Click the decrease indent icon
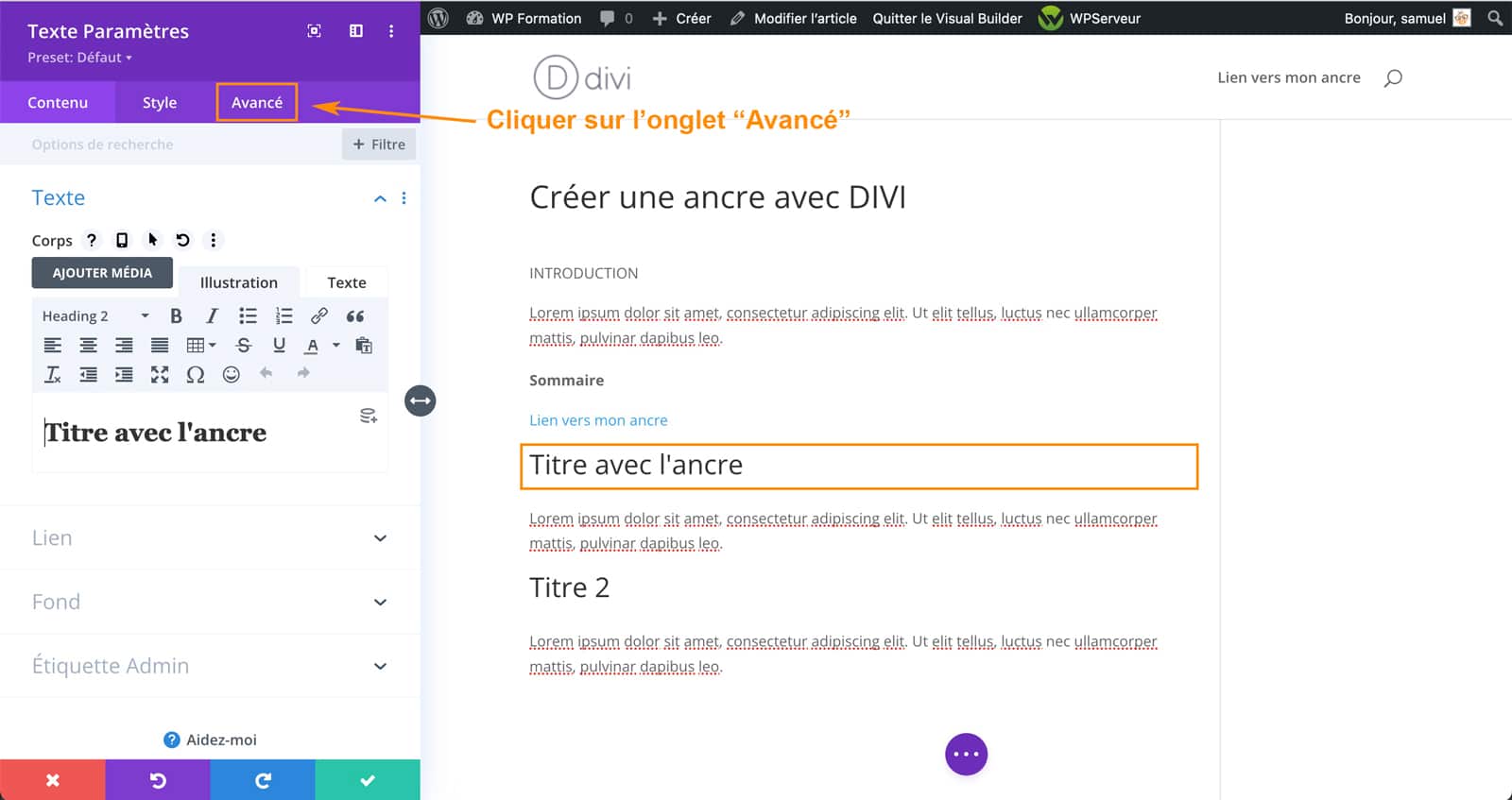Image resolution: width=1512 pixels, height=800 pixels. (x=88, y=375)
